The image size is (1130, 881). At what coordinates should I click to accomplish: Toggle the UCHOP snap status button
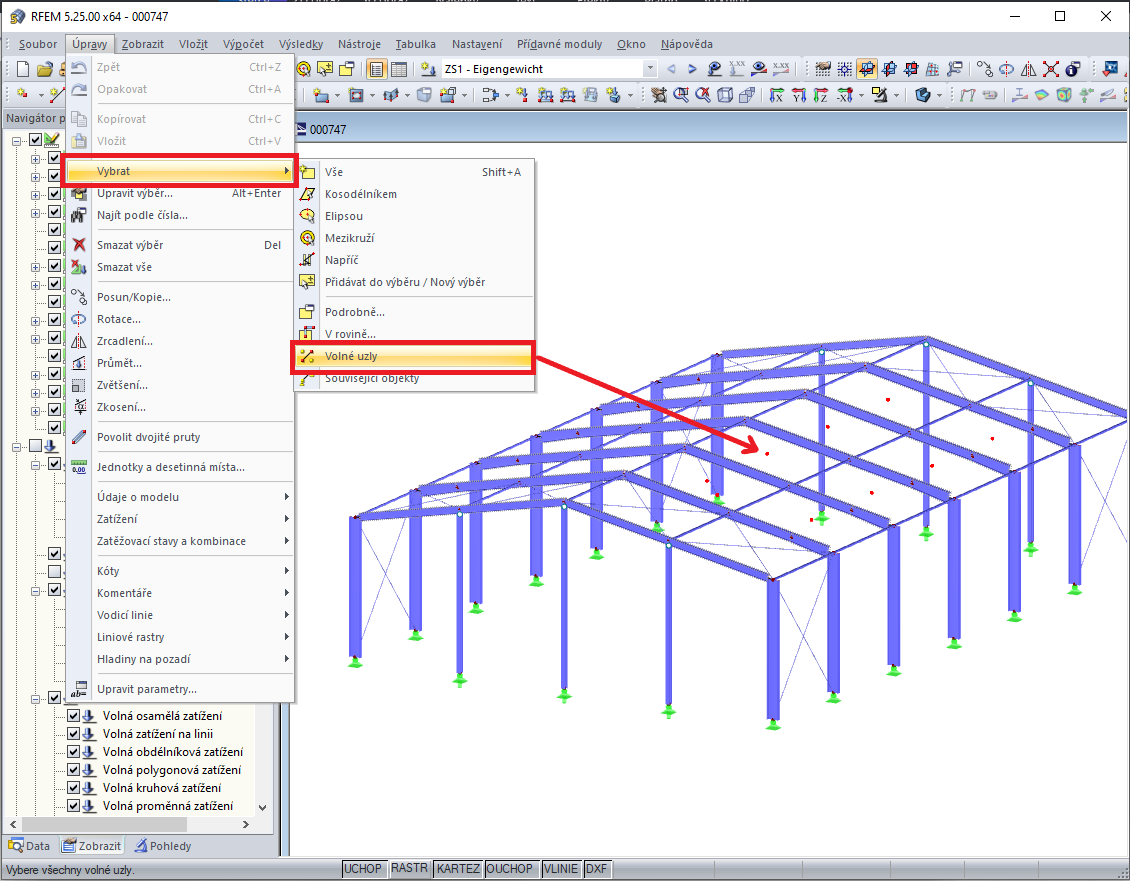[362, 869]
